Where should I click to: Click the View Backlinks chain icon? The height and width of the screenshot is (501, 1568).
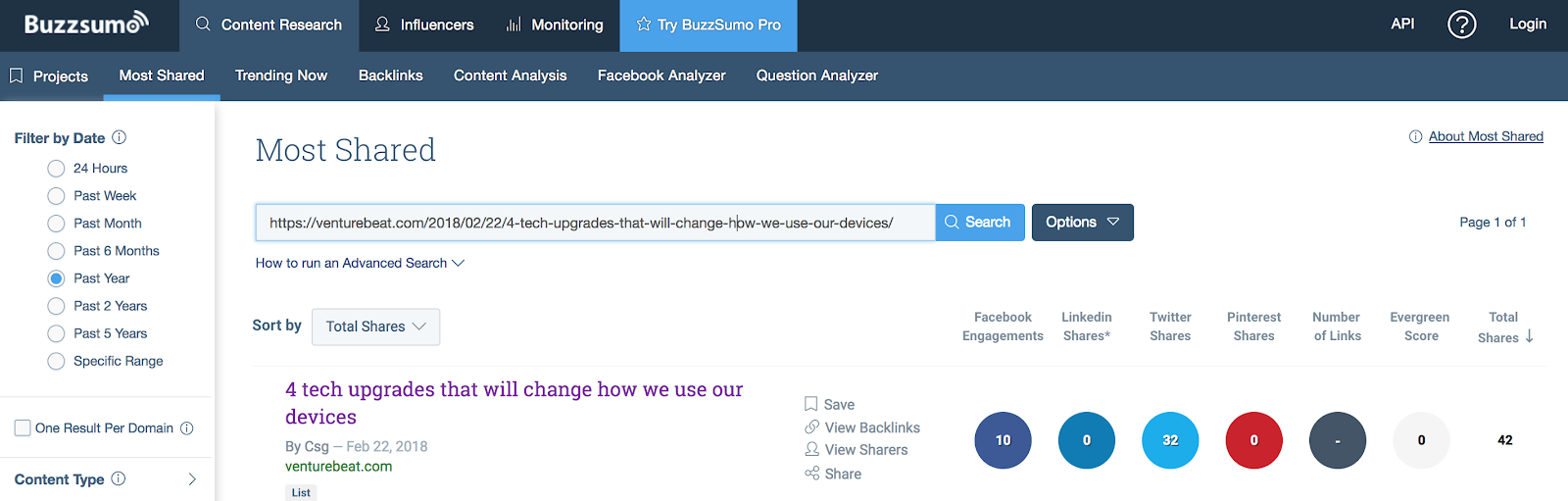(x=811, y=427)
